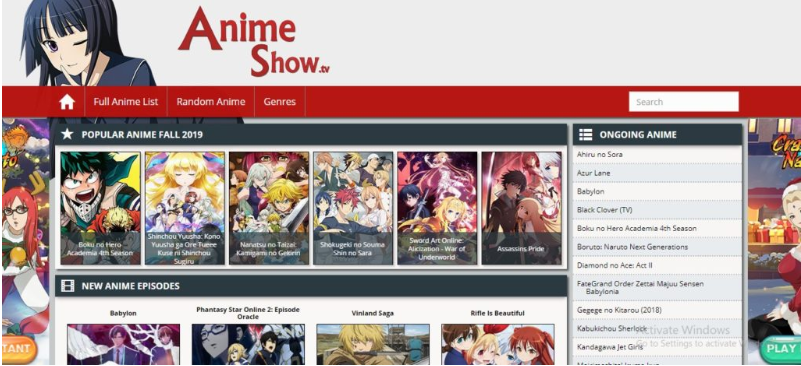Open FateGrand Order Zettai Majuu Sensen Babylonia link
This screenshot has width=801, height=366.
640,287
